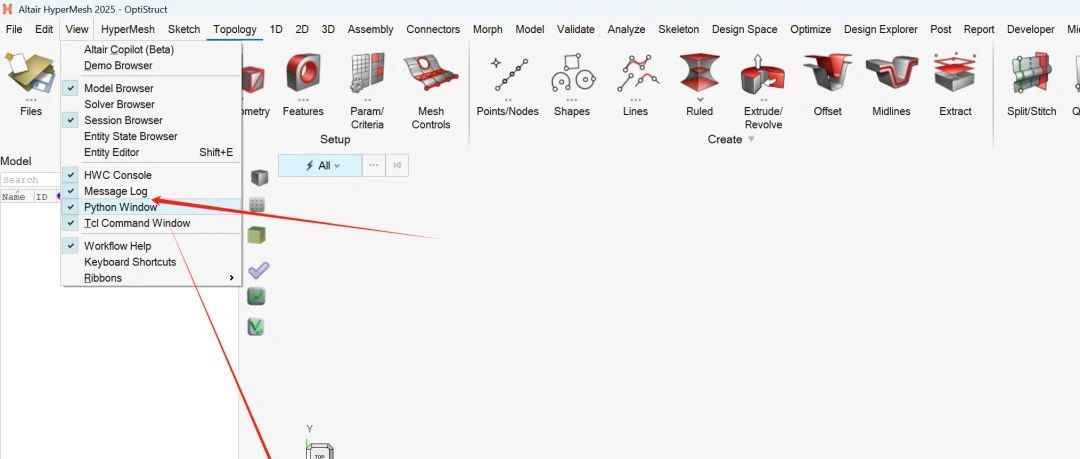This screenshot has width=1080, height=459.
Task: Open the selector options ellipsis
Action: (x=373, y=165)
